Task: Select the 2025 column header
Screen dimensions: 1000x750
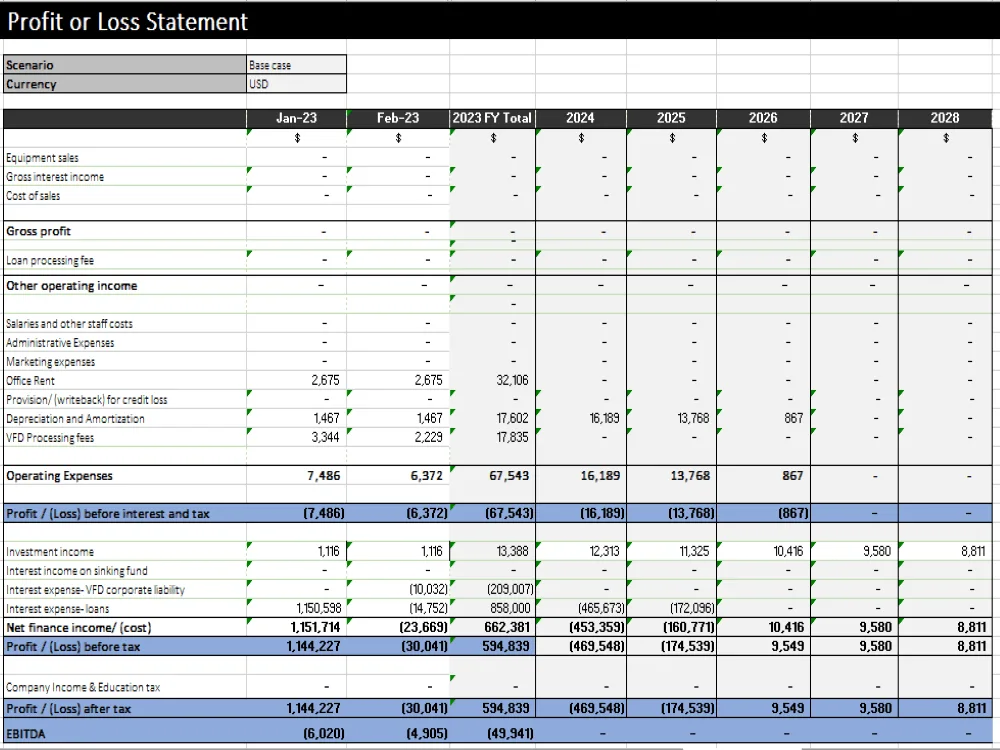Action: point(671,118)
